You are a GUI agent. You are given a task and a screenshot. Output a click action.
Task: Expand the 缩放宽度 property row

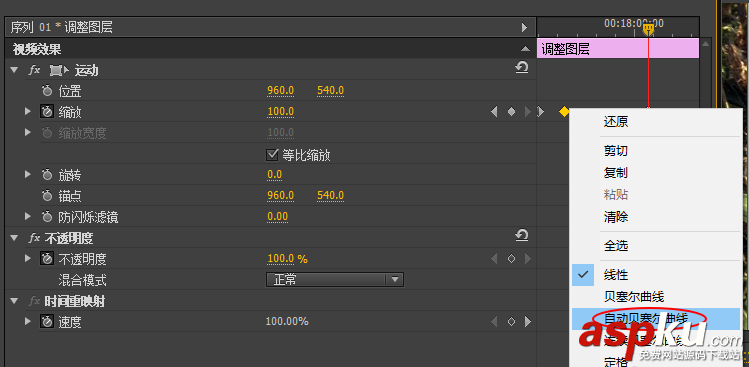pos(28,132)
